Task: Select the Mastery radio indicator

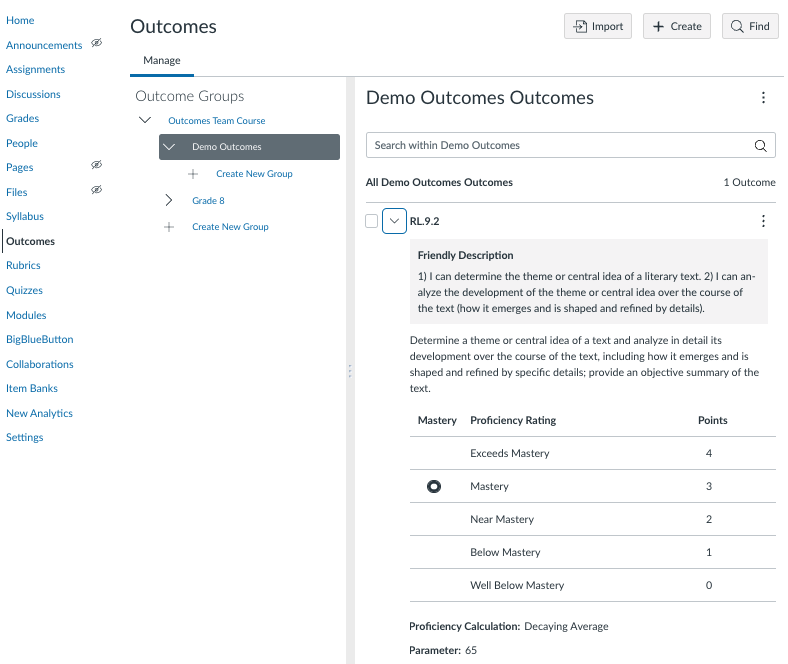Action: click(x=434, y=487)
